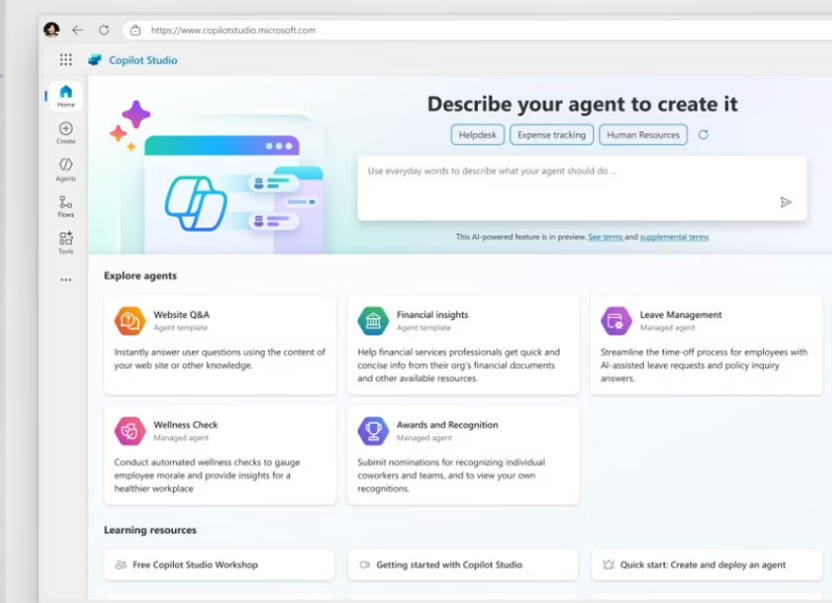Viewport: 832px width, 603px height.
Task: Select the Helpdesk suggestion chip
Action: [478, 135]
